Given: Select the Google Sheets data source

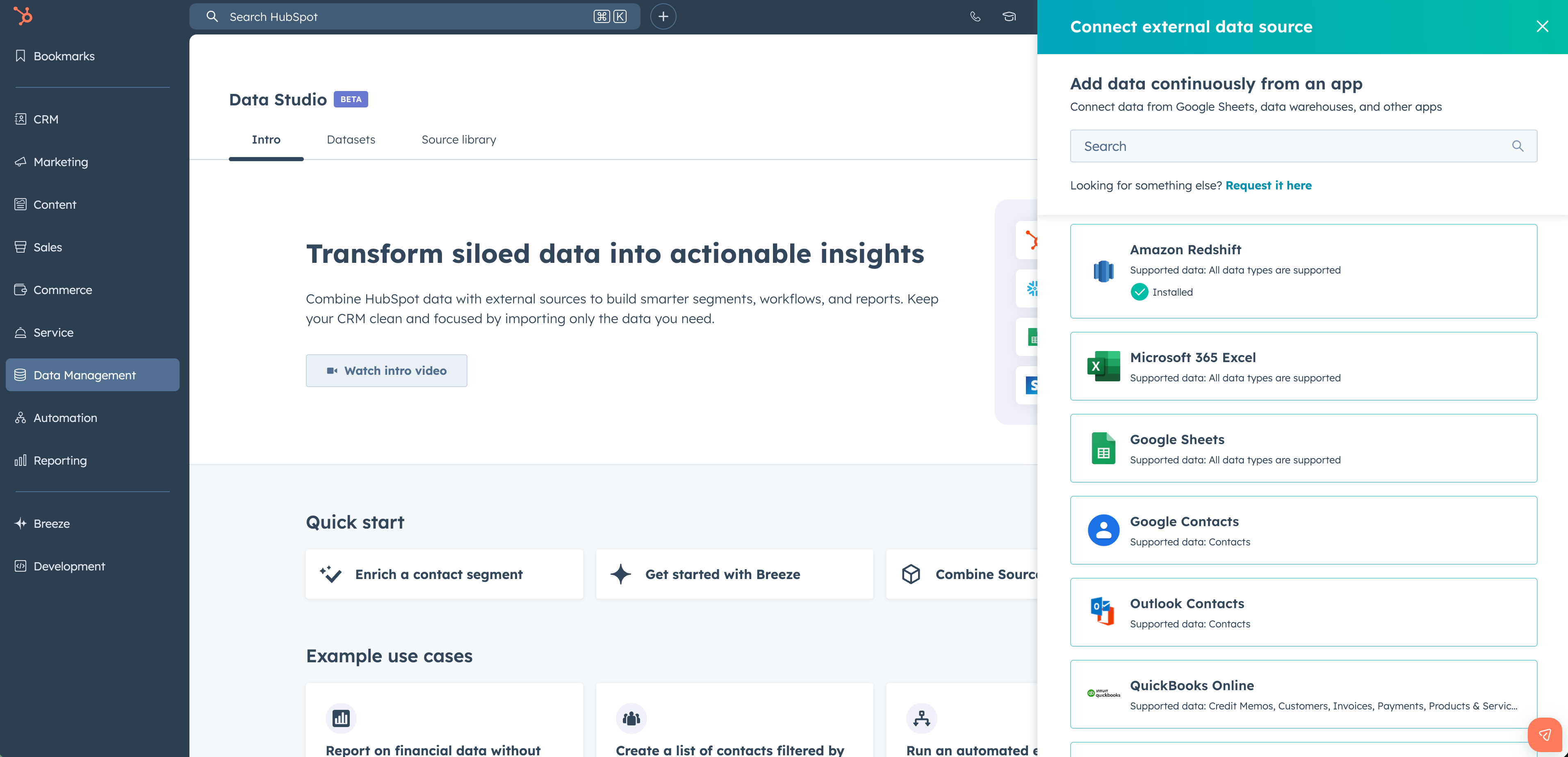Looking at the screenshot, I should pos(1303,448).
